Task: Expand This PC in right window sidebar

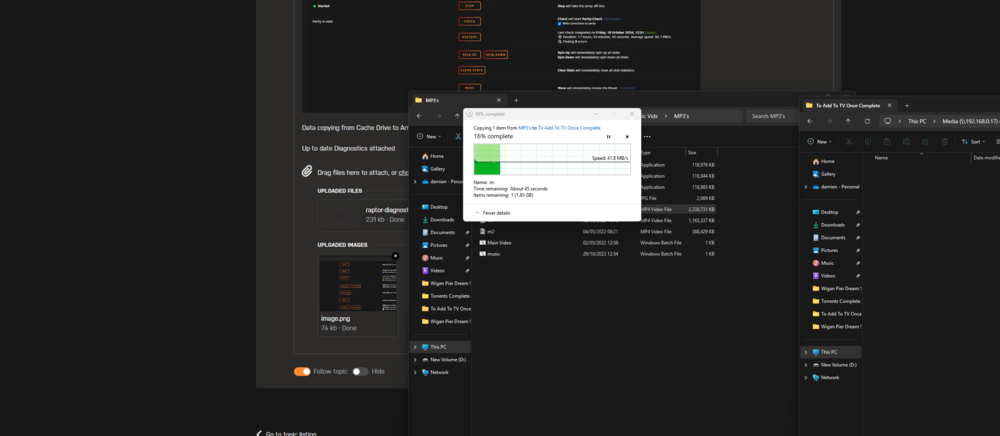Action: pos(806,352)
